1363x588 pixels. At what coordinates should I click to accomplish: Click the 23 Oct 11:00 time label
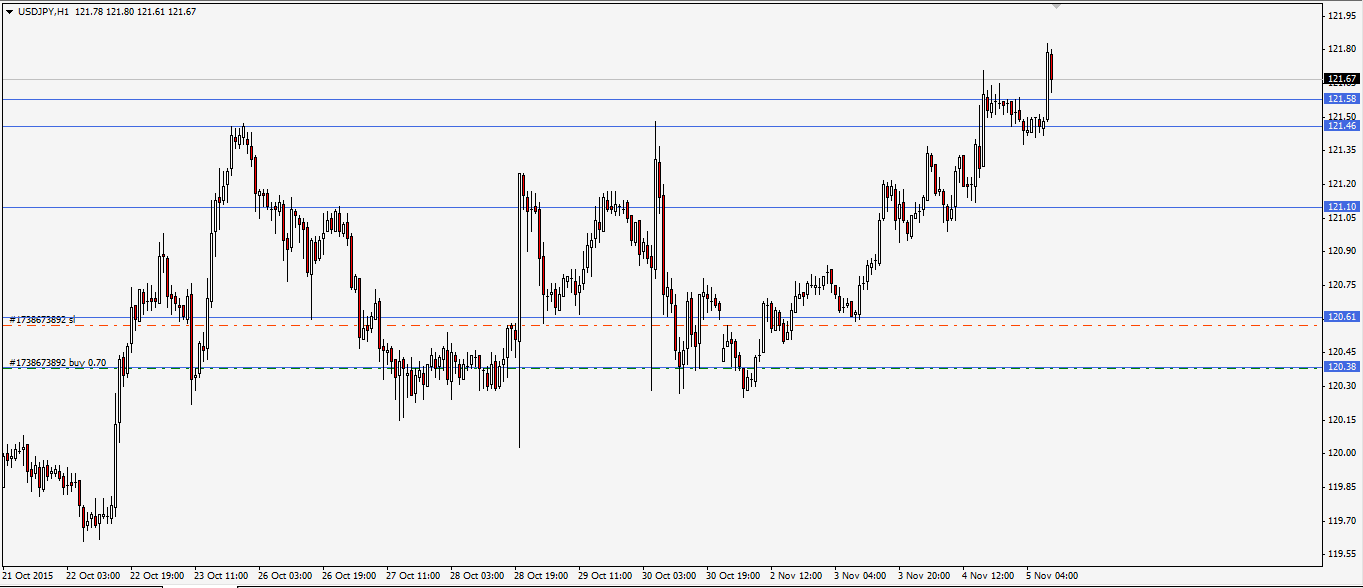(221, 576)
